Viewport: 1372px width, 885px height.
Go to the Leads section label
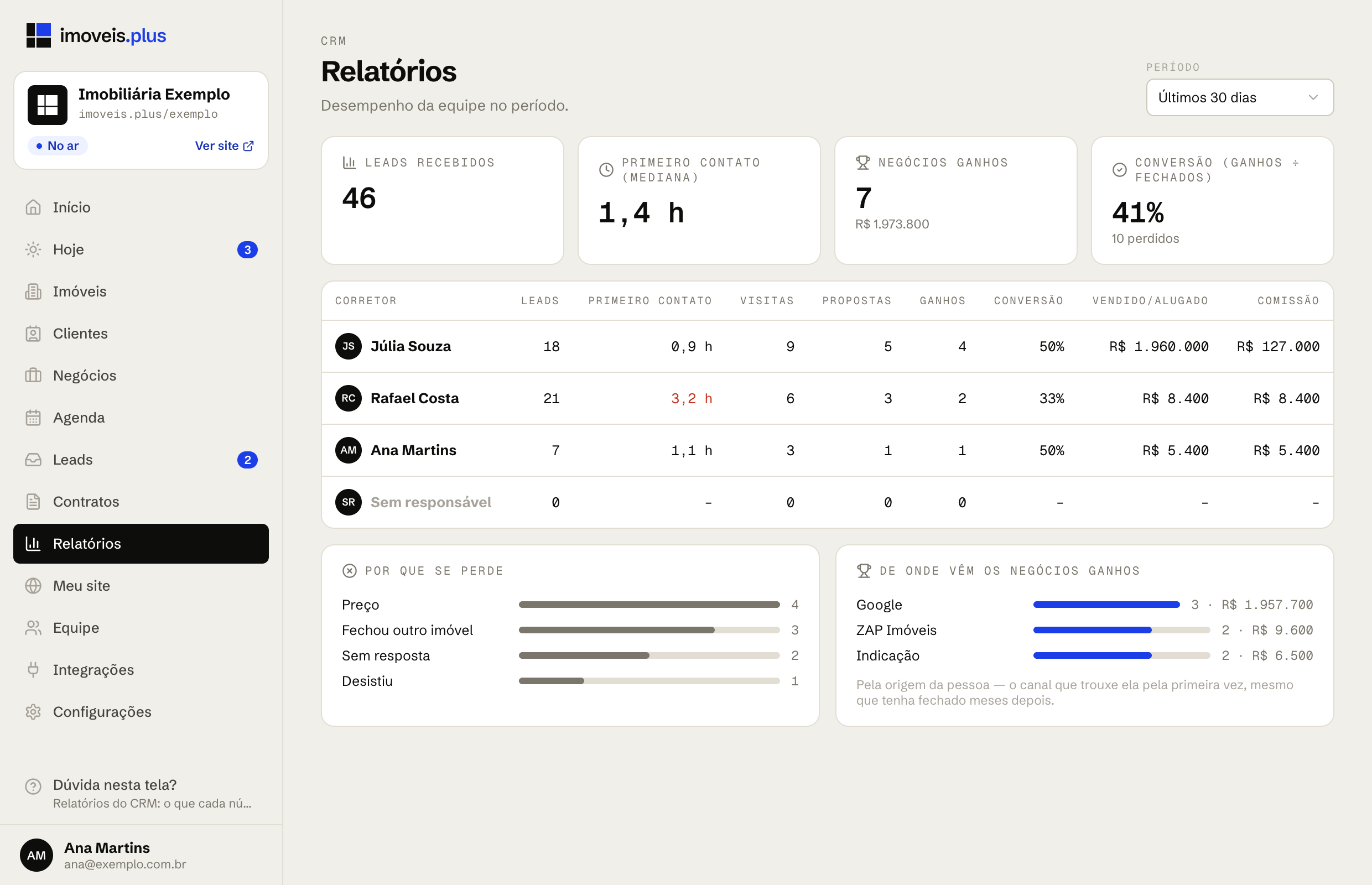(x=72, y=460)
